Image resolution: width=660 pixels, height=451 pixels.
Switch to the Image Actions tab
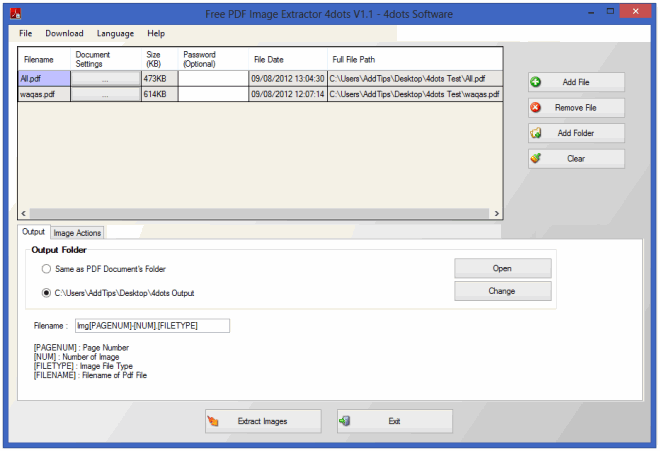[77, 232]
